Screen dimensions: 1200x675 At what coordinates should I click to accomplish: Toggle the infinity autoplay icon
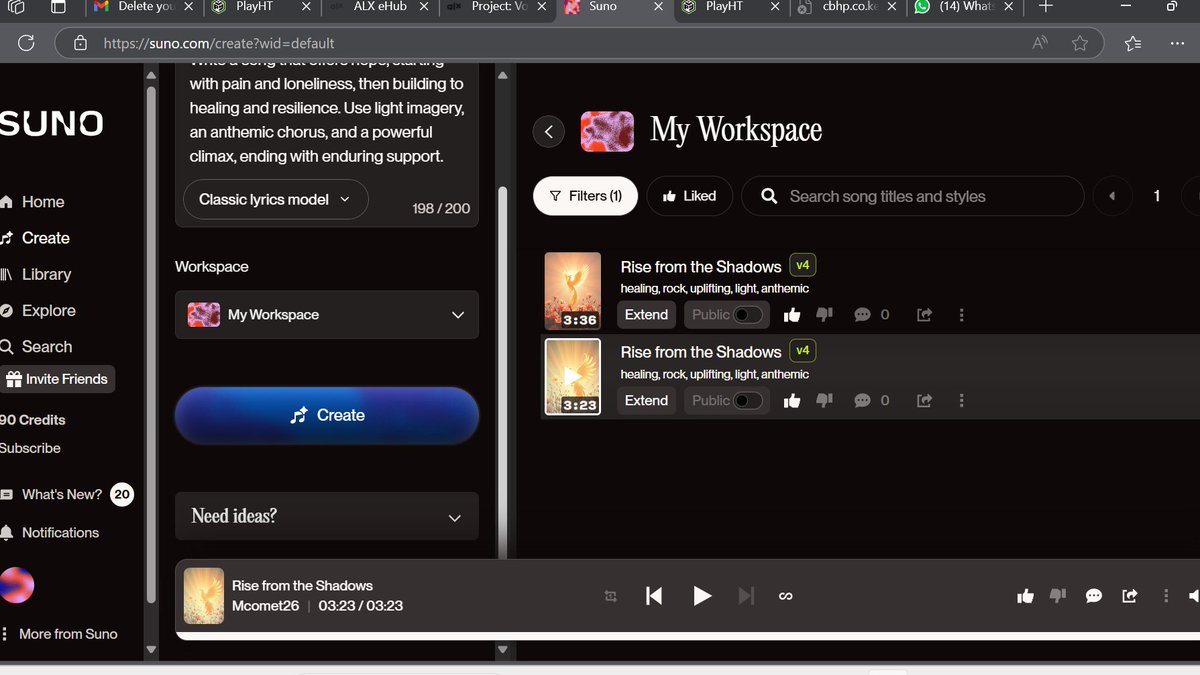(x=785, y=596)
